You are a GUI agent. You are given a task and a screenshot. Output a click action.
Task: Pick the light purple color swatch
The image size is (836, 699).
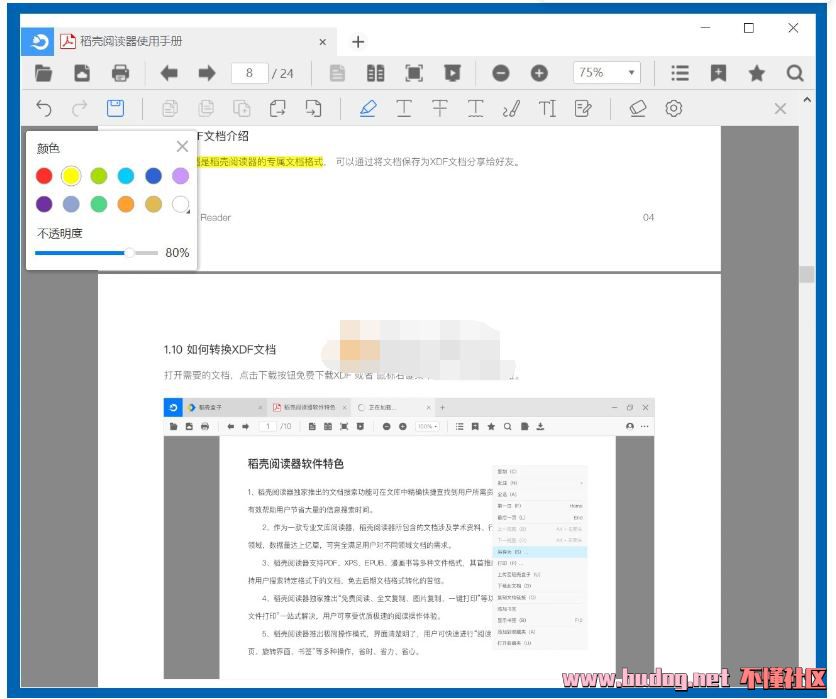click(181, 175)
